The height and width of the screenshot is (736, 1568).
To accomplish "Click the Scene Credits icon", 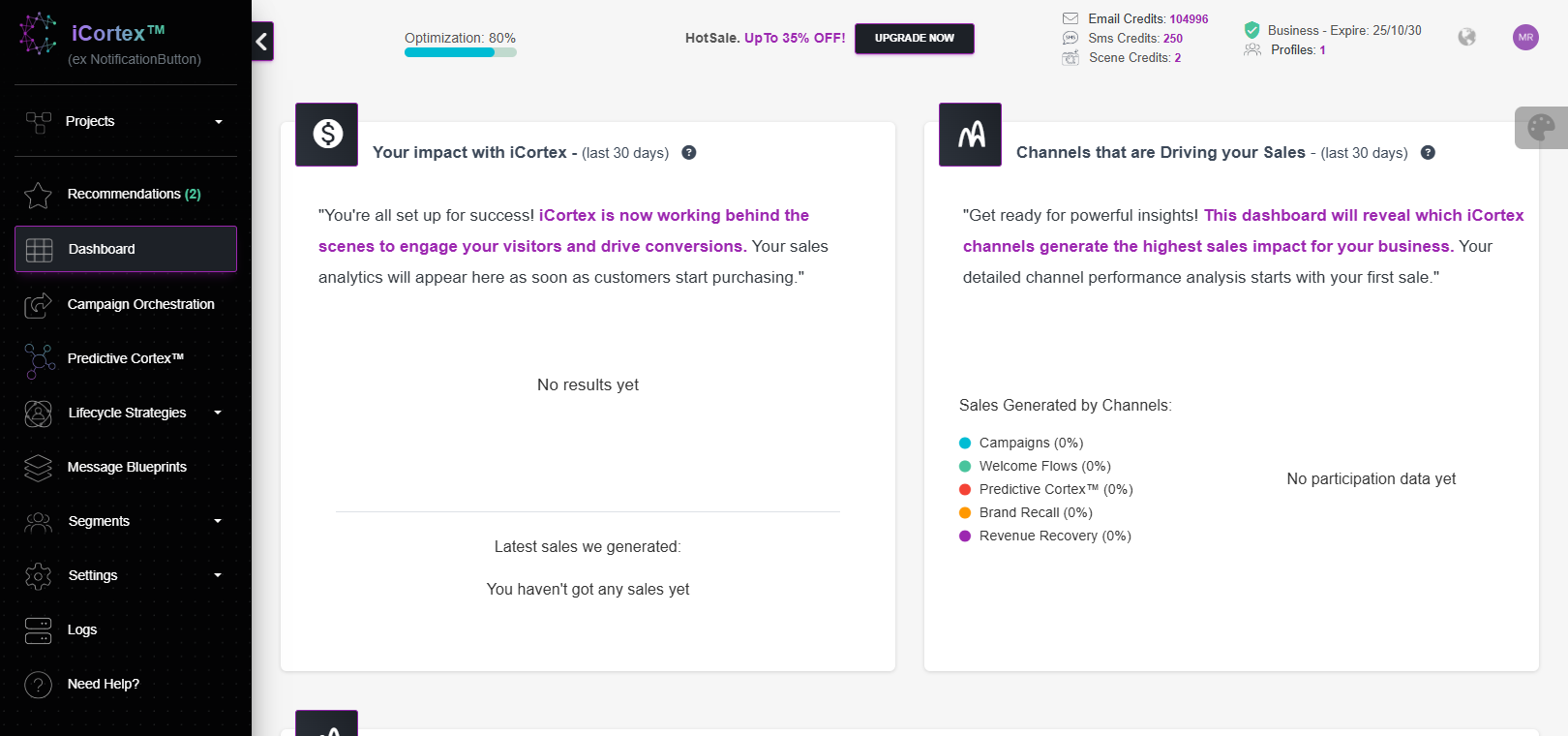I will tap(1070, 58).
